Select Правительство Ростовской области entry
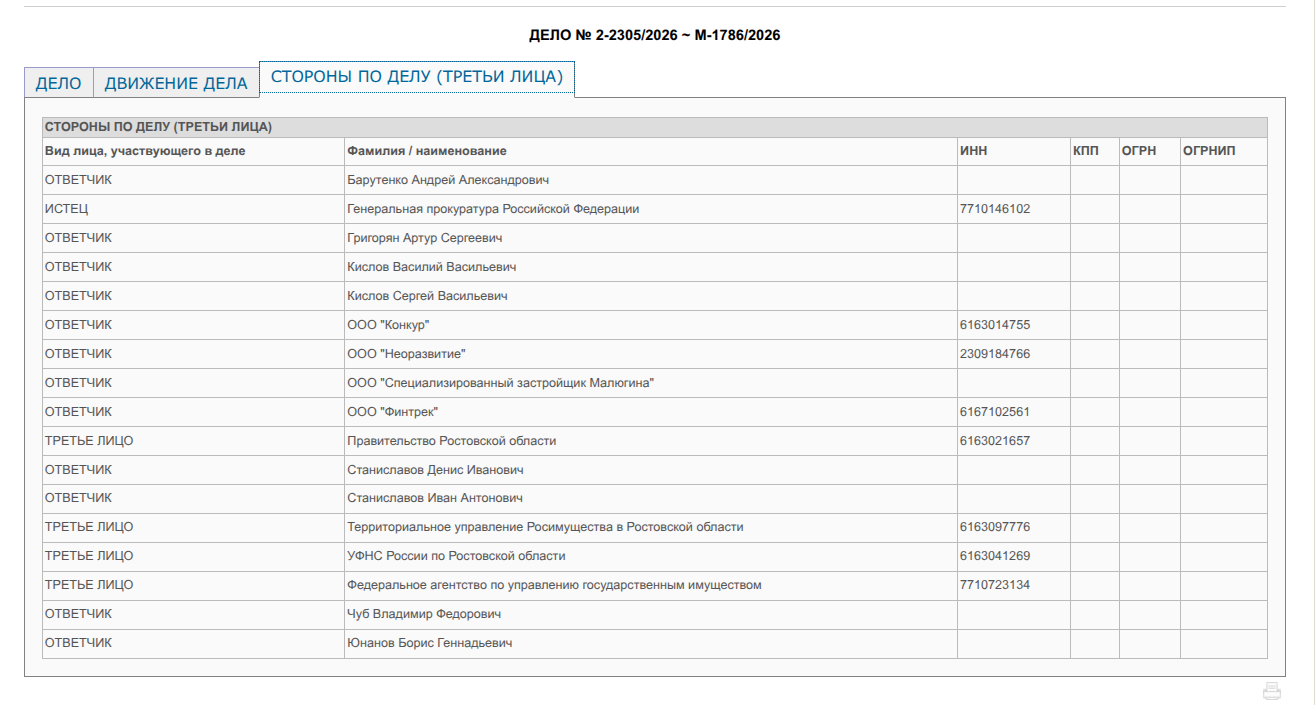This screenshot has width=1315, height=705. coord(451,441)
